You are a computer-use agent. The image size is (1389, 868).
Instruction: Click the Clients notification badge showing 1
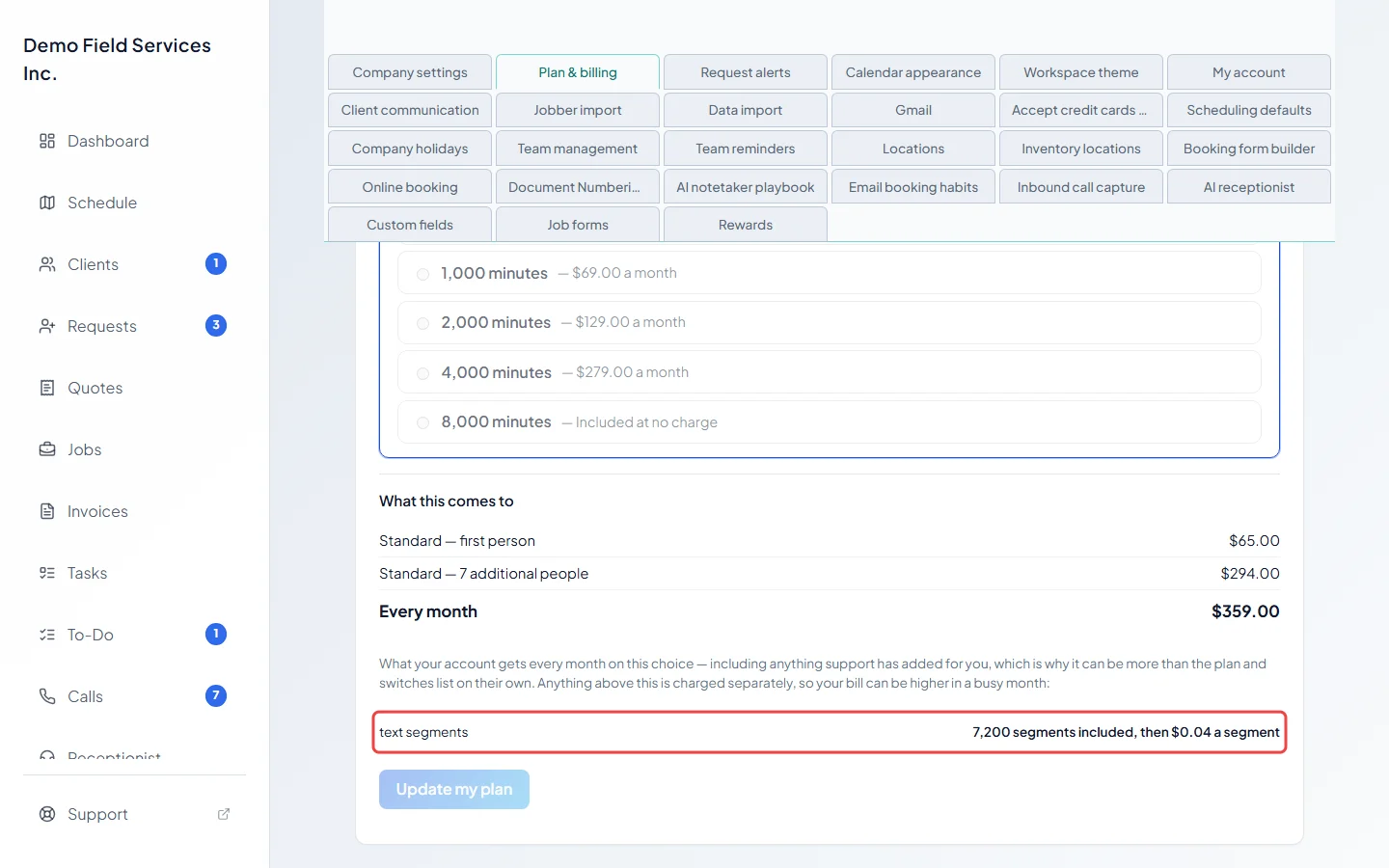coord(216,263)
